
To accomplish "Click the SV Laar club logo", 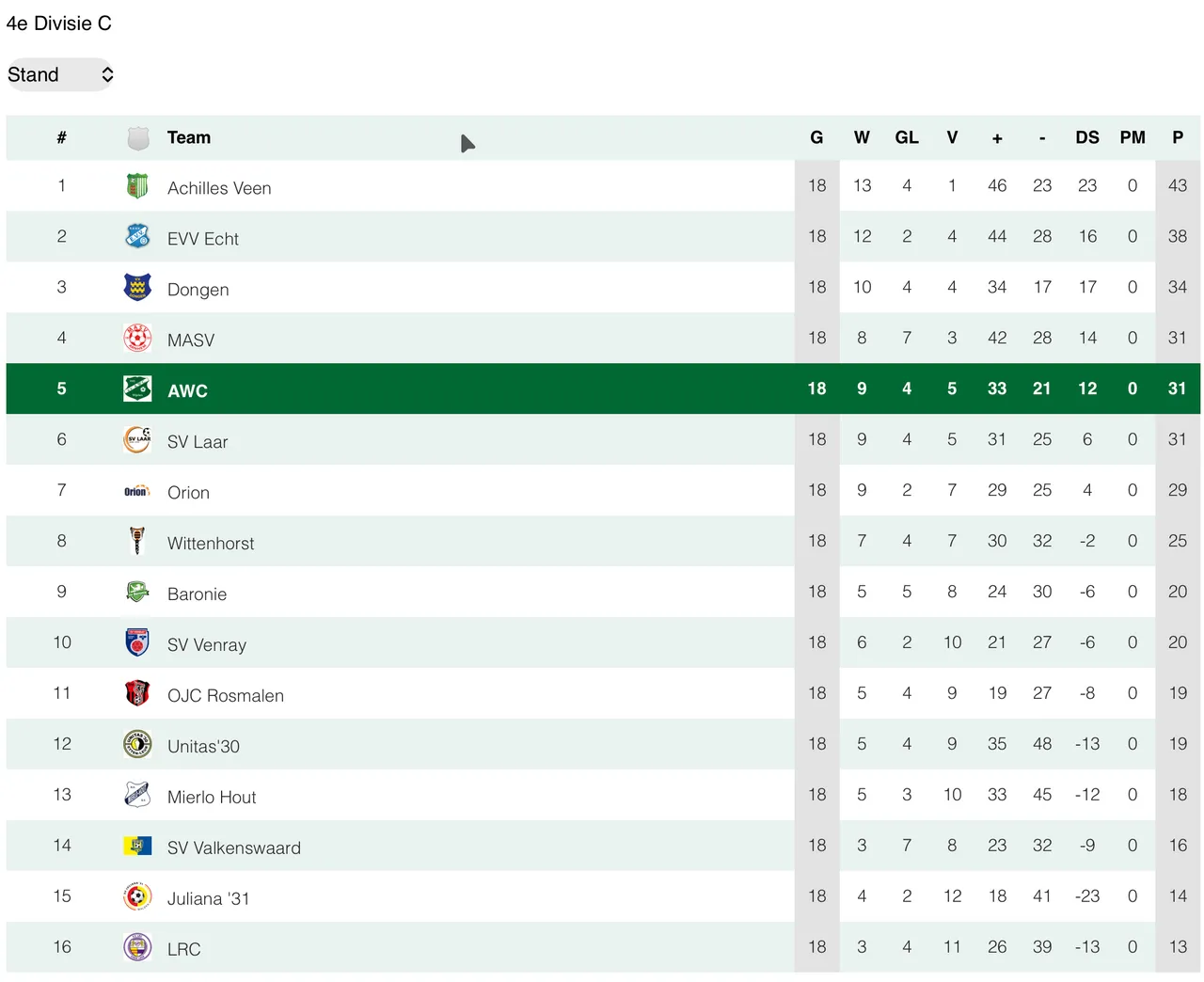I will tap(137, 439).
